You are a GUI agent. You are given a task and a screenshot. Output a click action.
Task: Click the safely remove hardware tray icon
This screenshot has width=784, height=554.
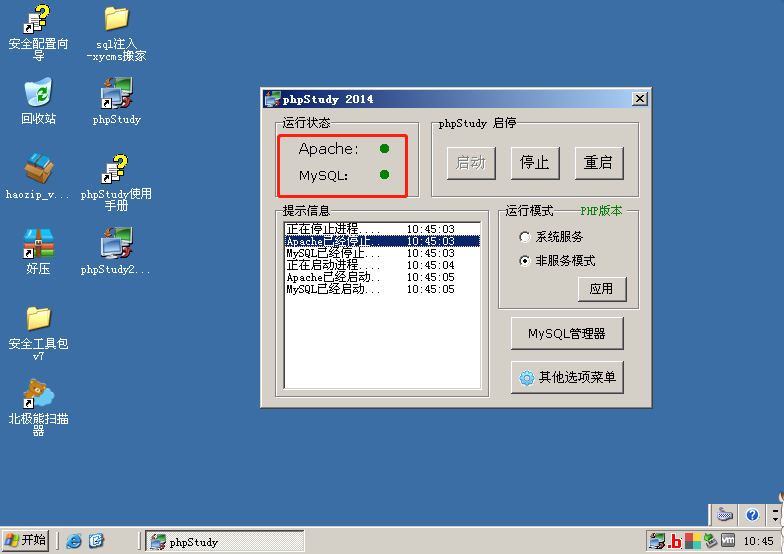point(710,540)
